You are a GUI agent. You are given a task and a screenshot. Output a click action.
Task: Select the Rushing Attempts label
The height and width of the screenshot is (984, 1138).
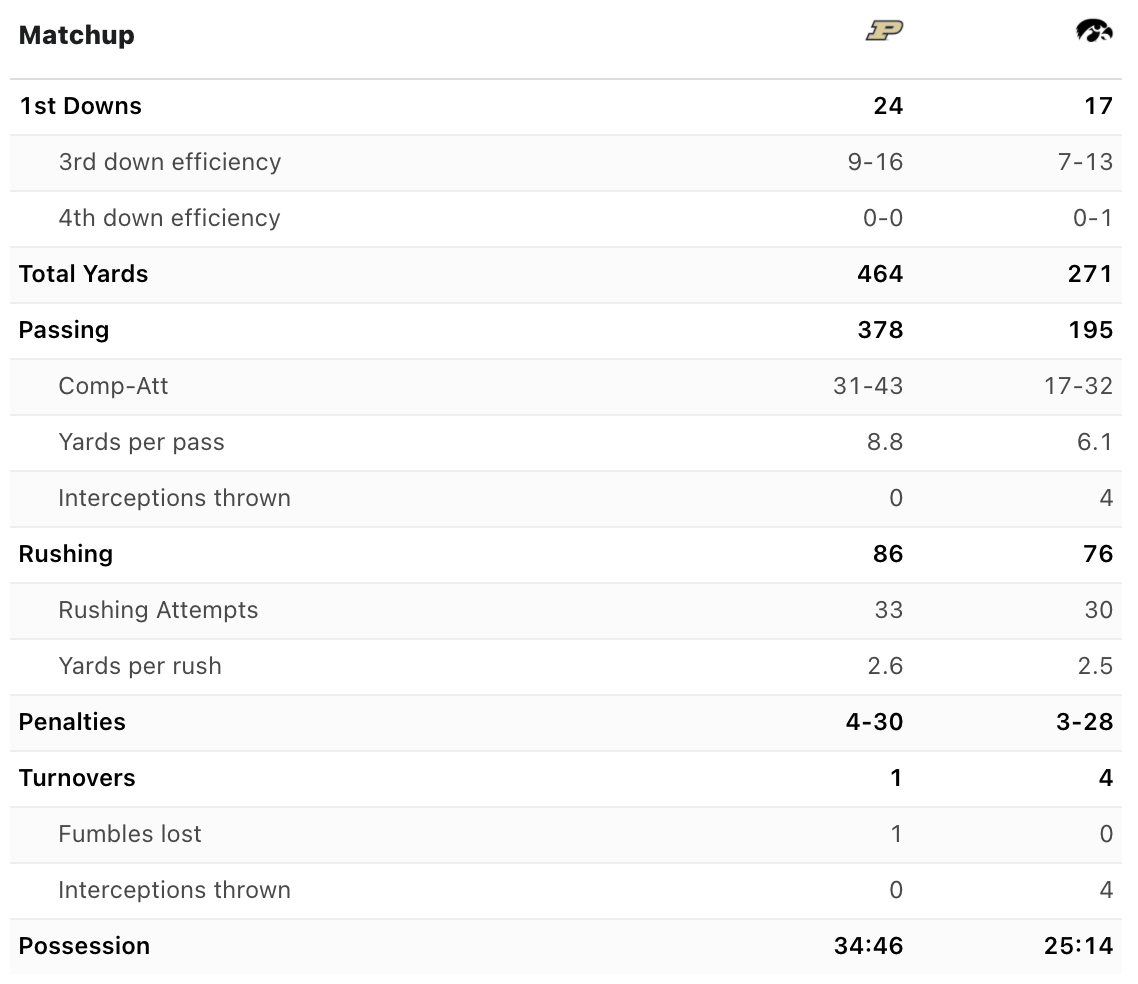(x=158, y=610)
